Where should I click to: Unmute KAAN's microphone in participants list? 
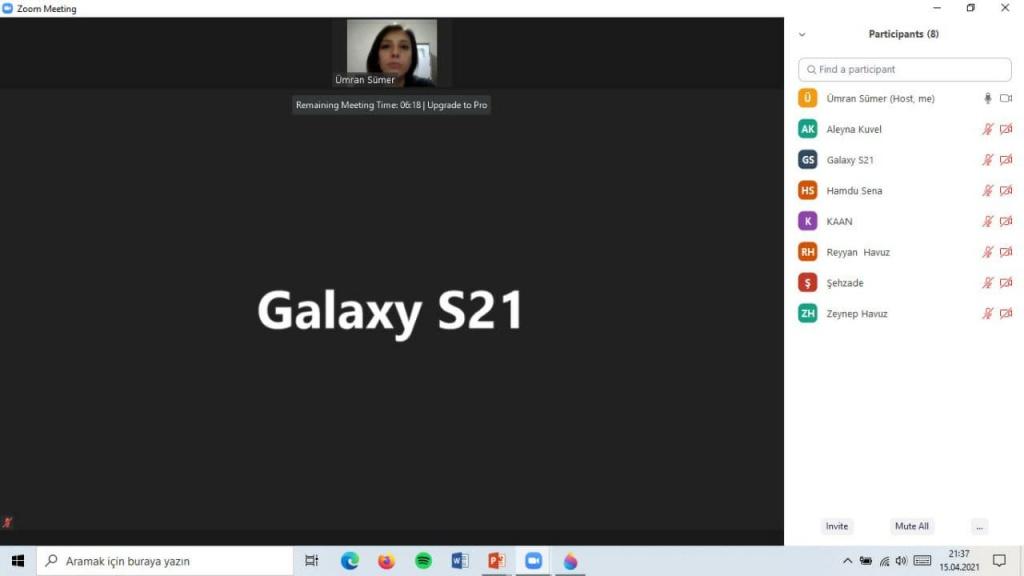point(988,221)
